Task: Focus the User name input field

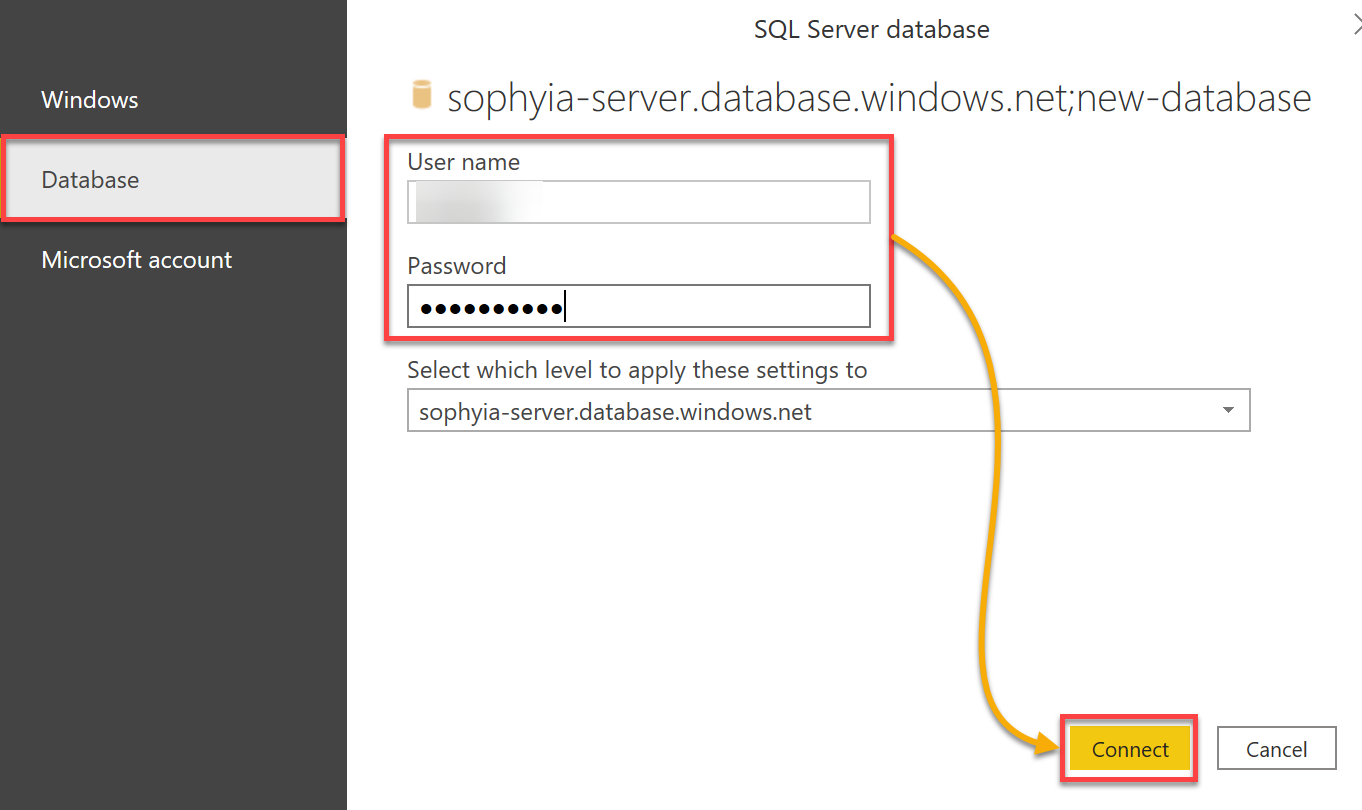Action: point(639,202)
